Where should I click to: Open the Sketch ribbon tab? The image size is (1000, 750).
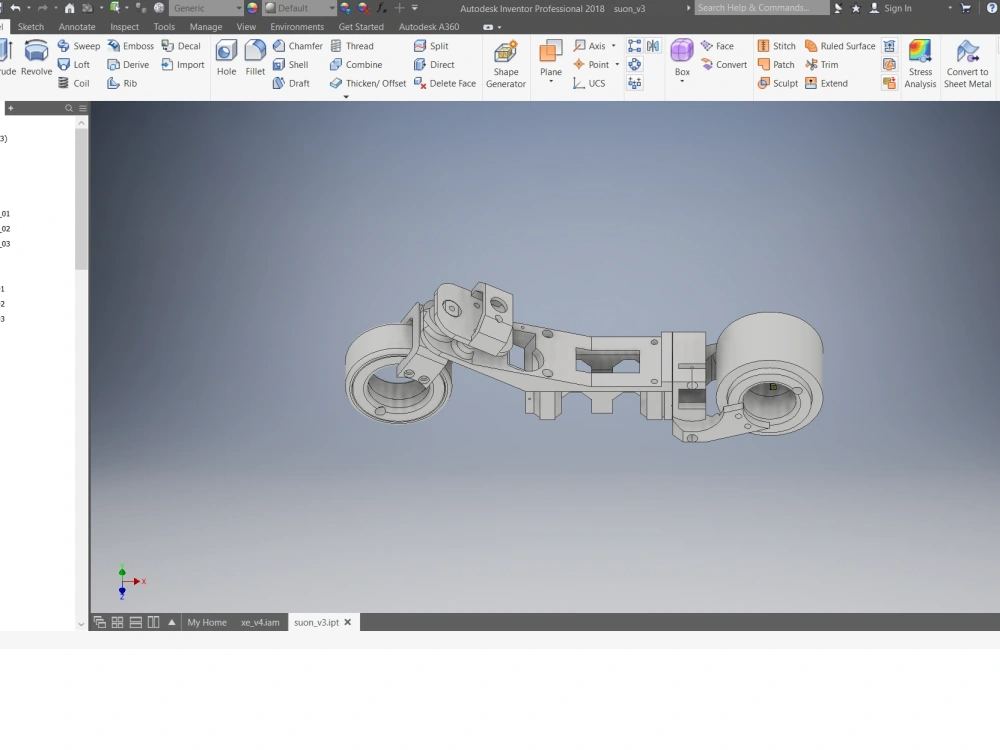[31, 27]
